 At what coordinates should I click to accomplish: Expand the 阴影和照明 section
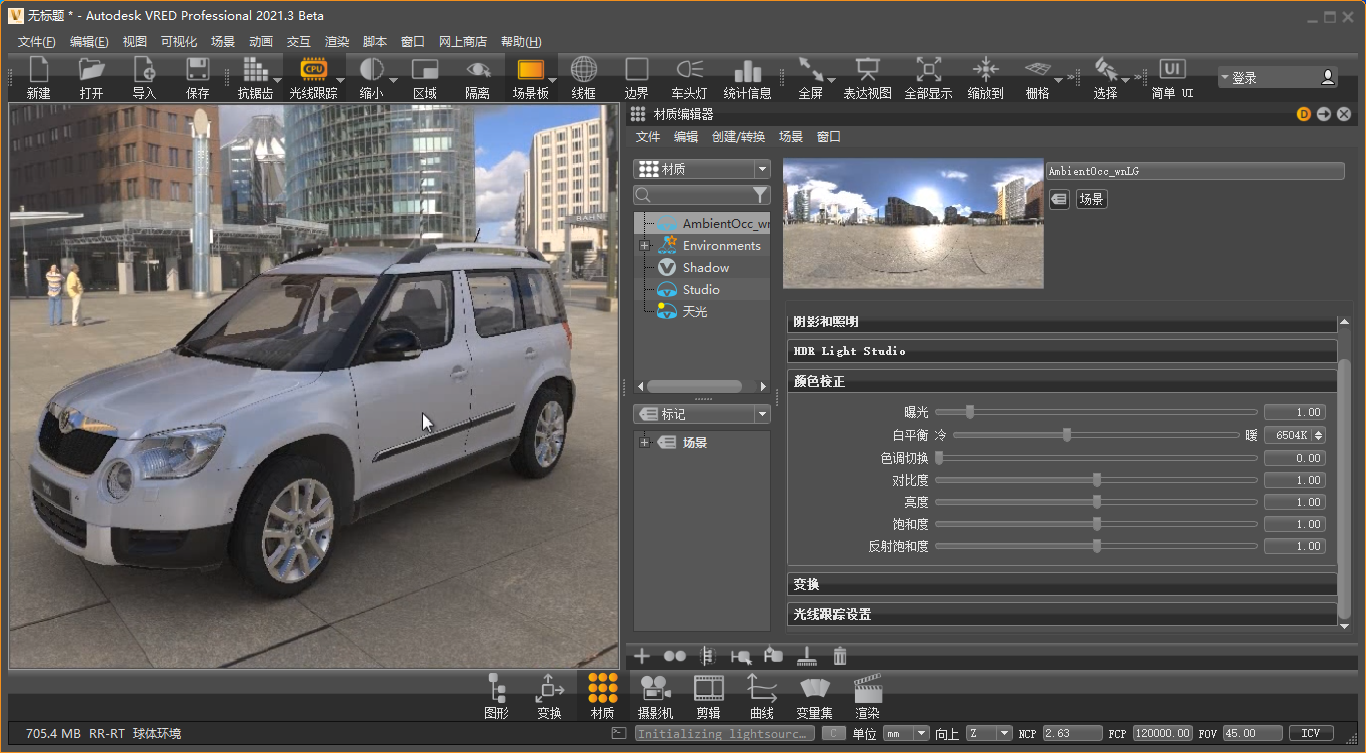click(x=1063, y=322)
